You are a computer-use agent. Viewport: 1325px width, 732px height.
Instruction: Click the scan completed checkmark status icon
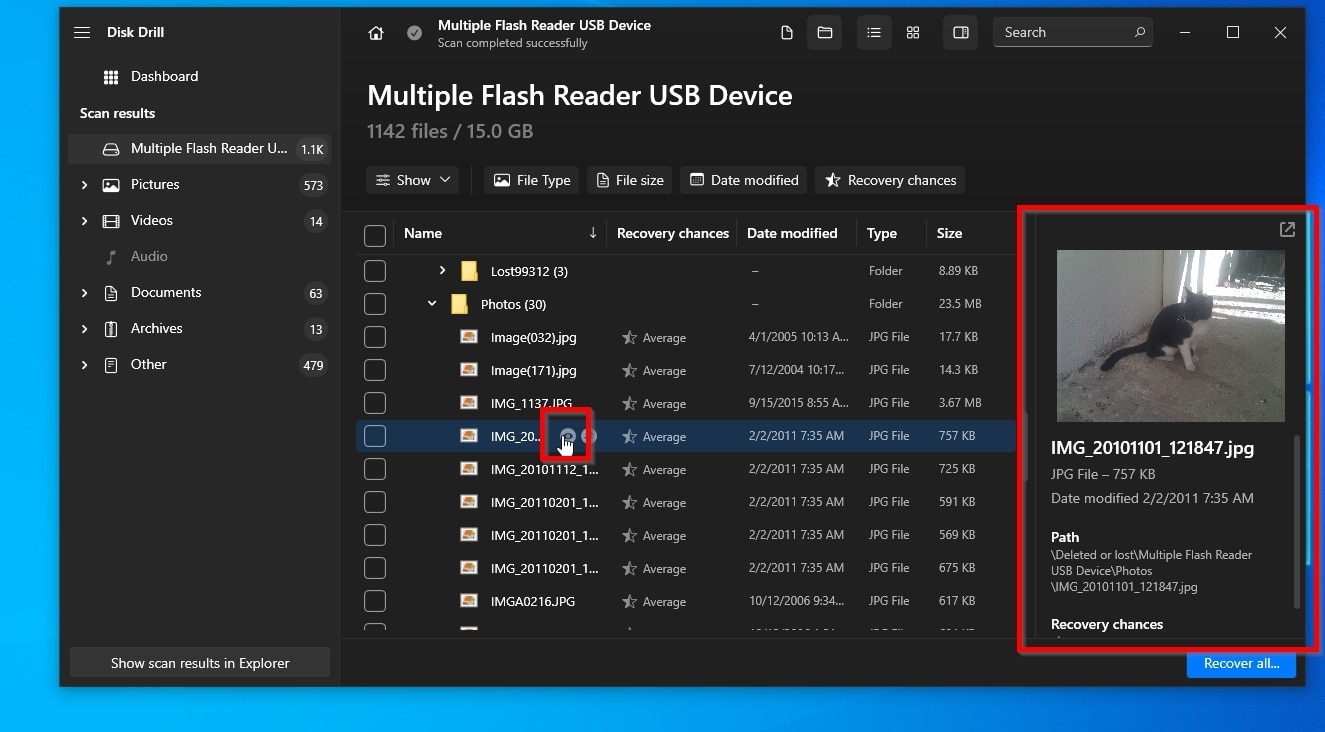pyautogui.click(x=414, y=33)
